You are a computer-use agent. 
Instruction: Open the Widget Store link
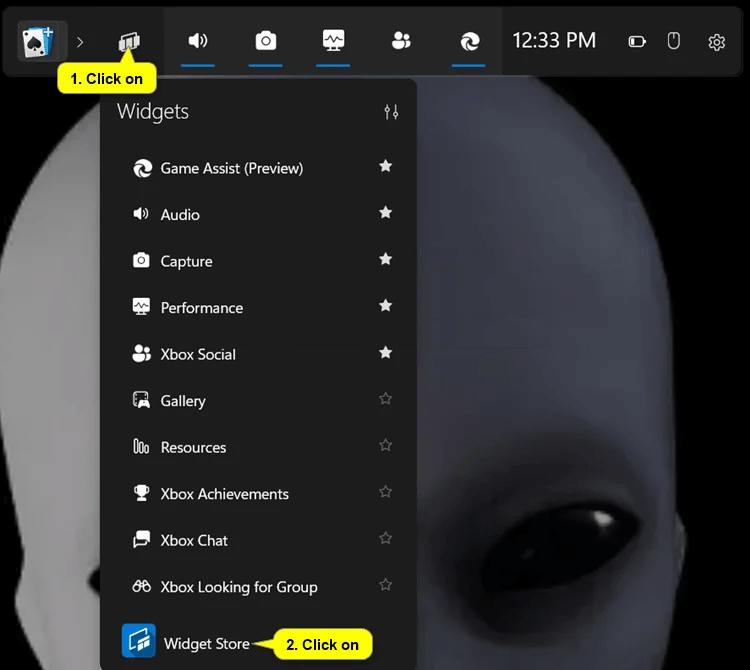(207, 644)
